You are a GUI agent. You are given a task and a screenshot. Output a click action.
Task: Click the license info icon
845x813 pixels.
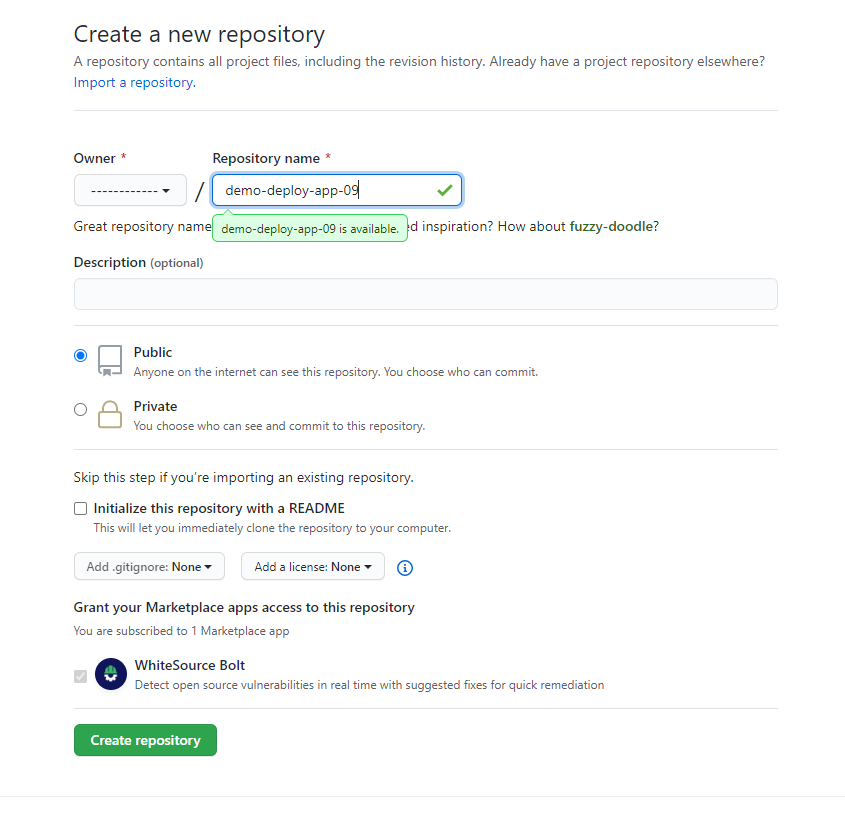click(405, 567)
